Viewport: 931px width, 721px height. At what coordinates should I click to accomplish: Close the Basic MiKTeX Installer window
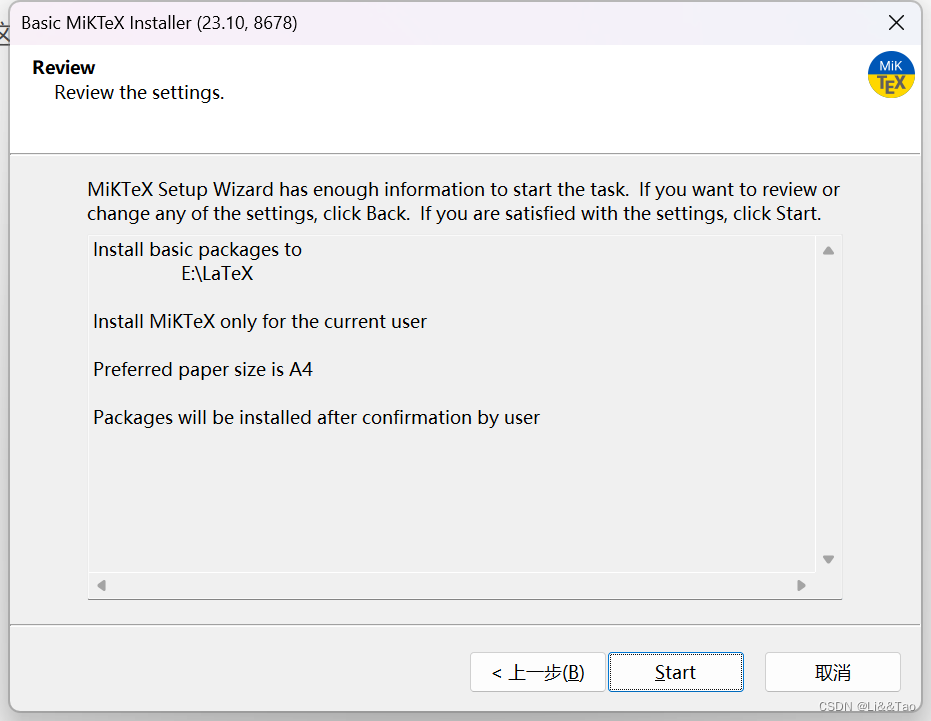[x=896, y=23]
